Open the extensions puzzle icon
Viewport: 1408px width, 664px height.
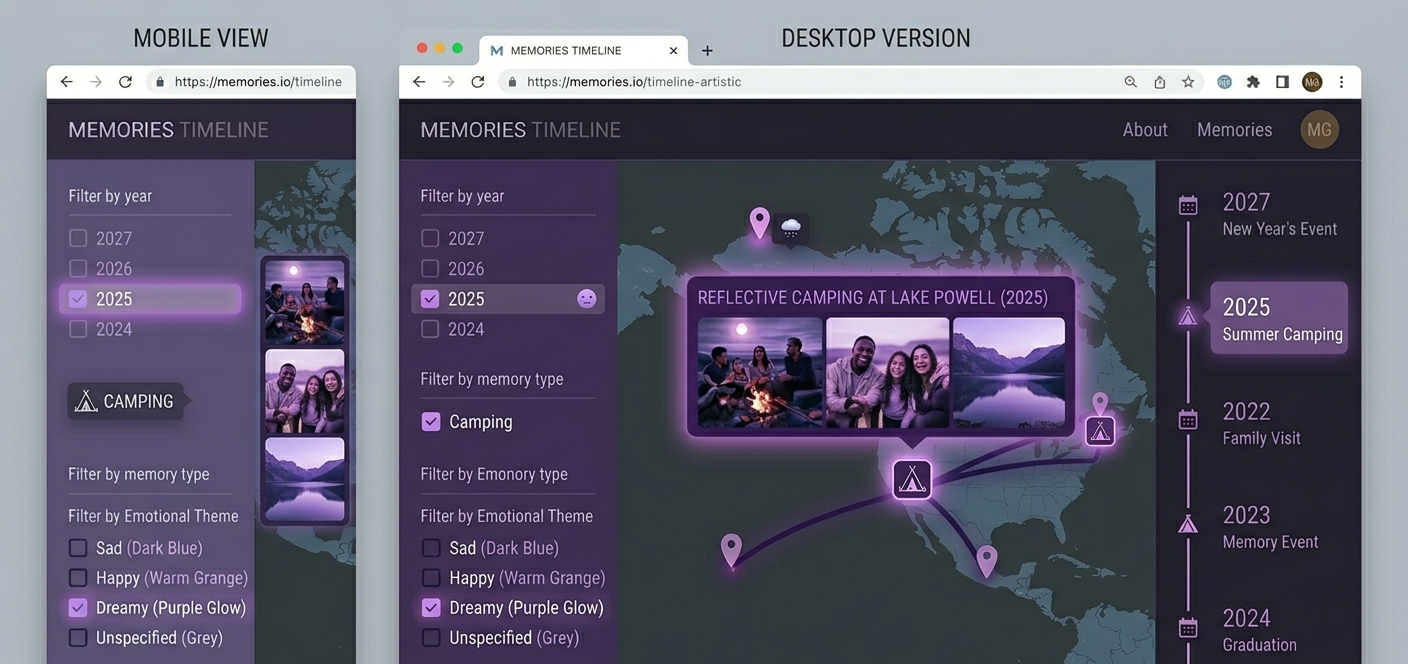click(x=1253, y=82)
